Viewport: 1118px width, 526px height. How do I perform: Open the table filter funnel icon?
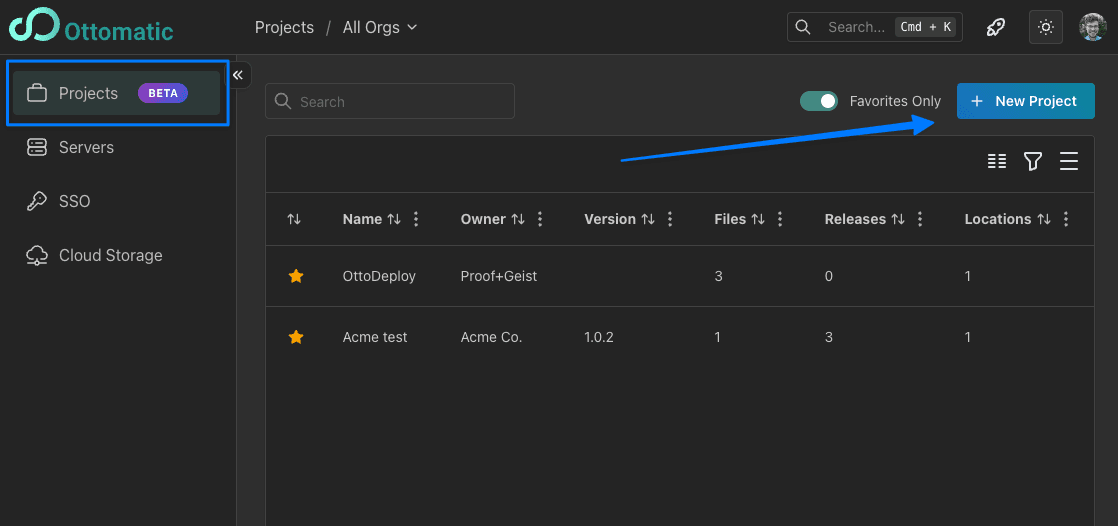[x=1033, y=161]
